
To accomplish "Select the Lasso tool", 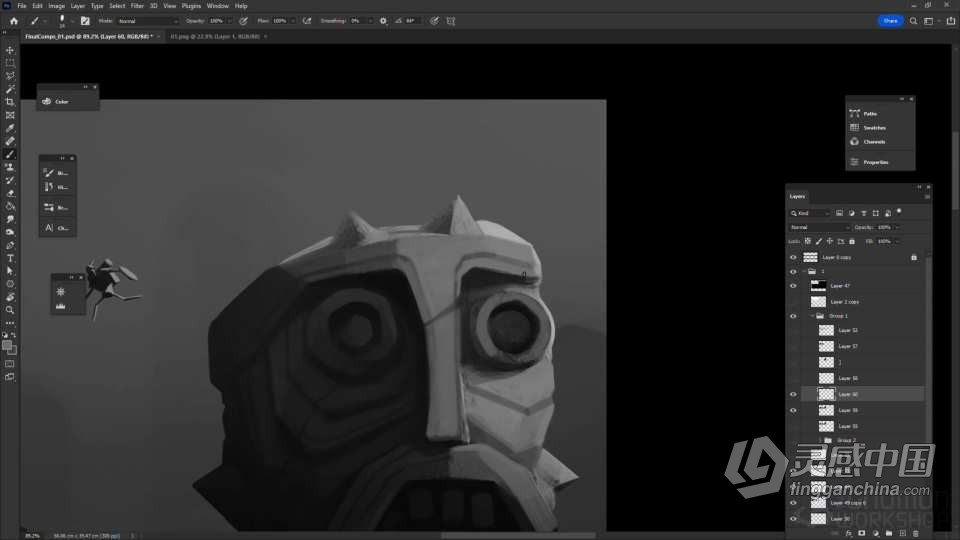I will point(10,76).
